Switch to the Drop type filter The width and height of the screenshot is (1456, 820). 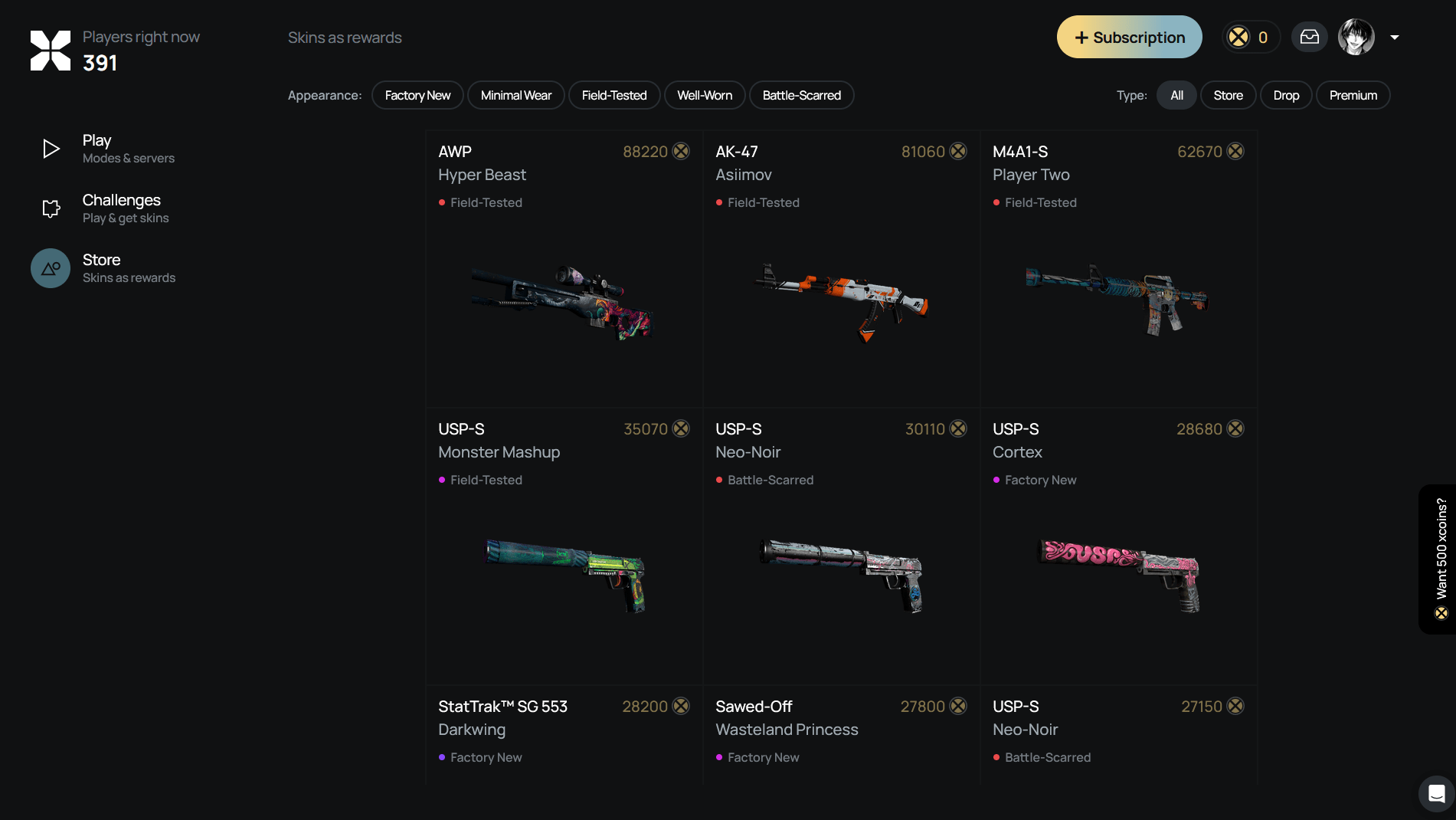pyautogui.click(x=1287, y=95)
